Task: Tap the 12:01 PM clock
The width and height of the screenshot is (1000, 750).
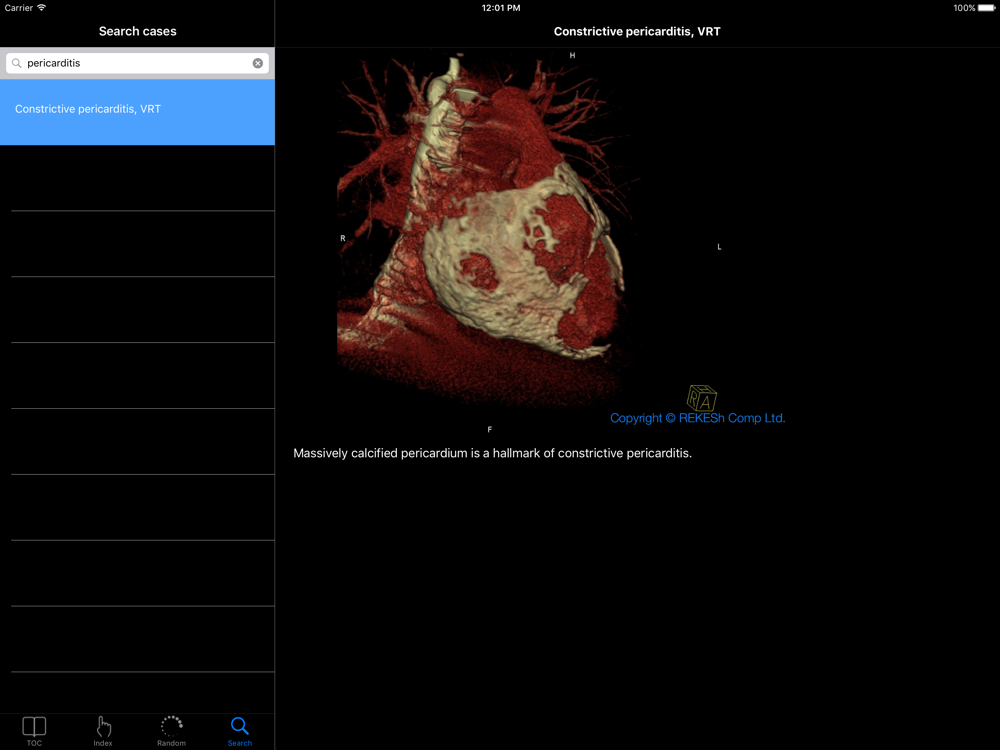Action: 501,8
